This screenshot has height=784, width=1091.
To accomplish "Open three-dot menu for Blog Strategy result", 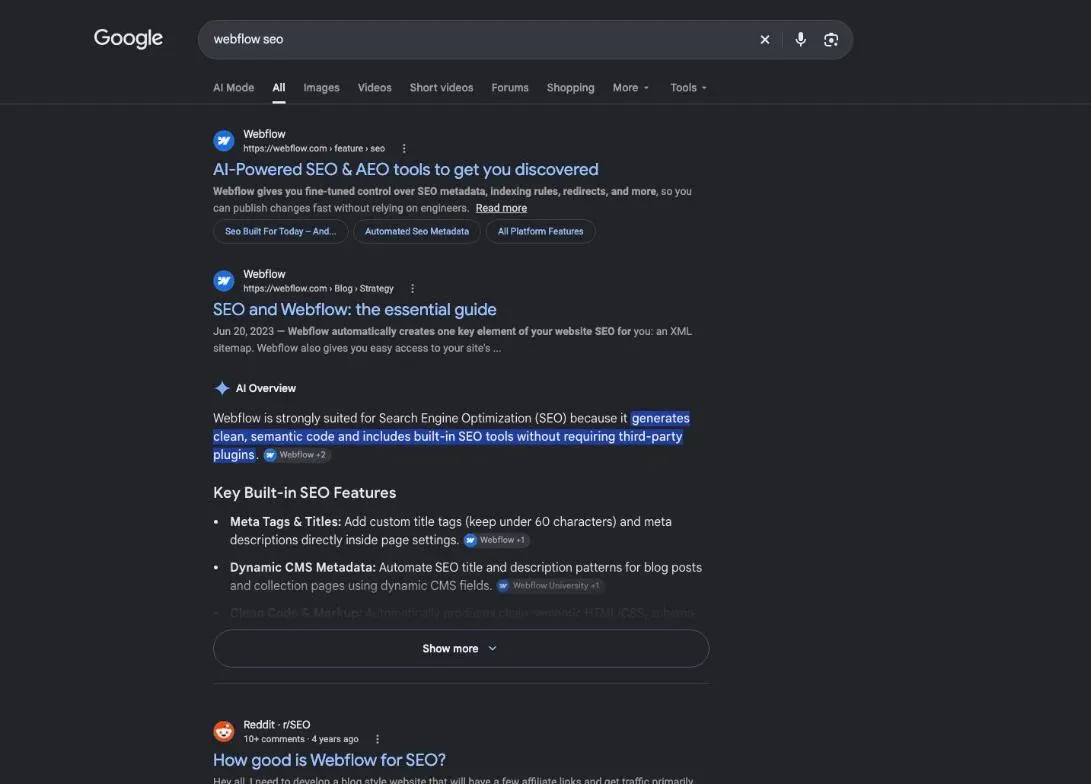I will click(x=412, y=288).
